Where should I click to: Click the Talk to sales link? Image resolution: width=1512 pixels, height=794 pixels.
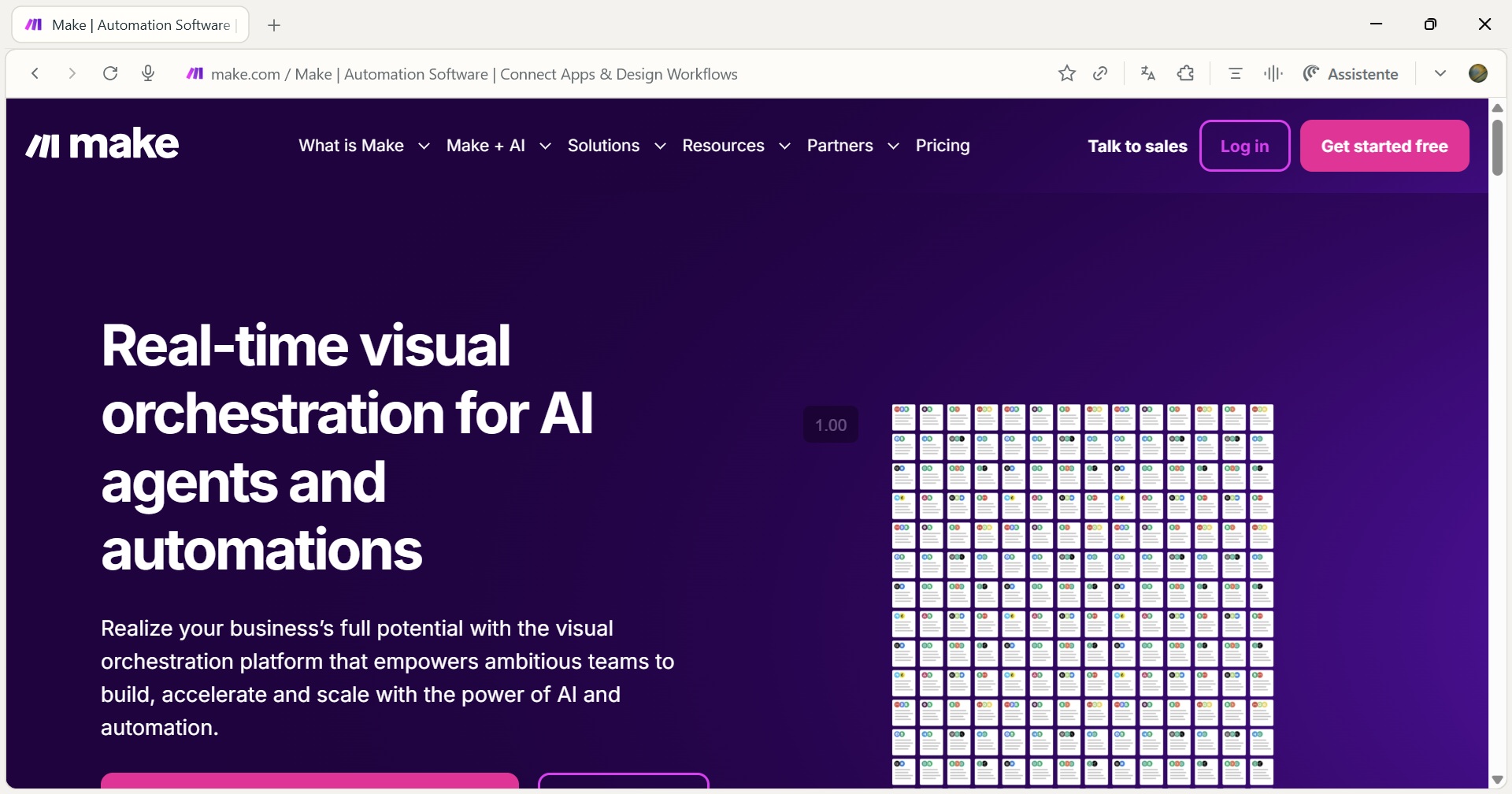click(1137, 146)
